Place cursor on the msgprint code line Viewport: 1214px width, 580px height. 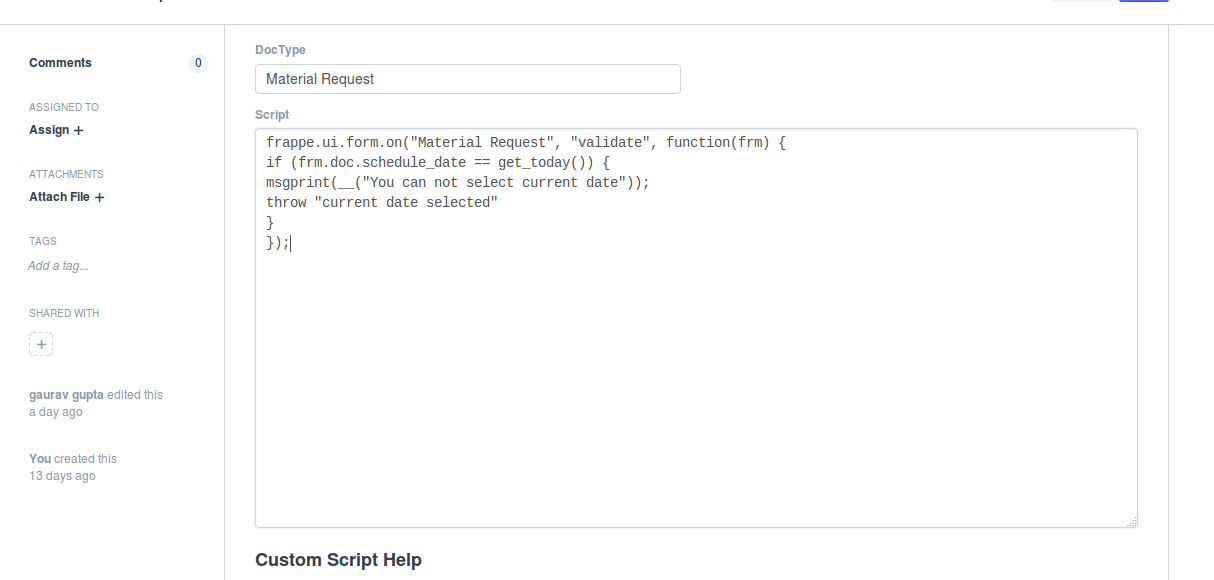[458, 183]
